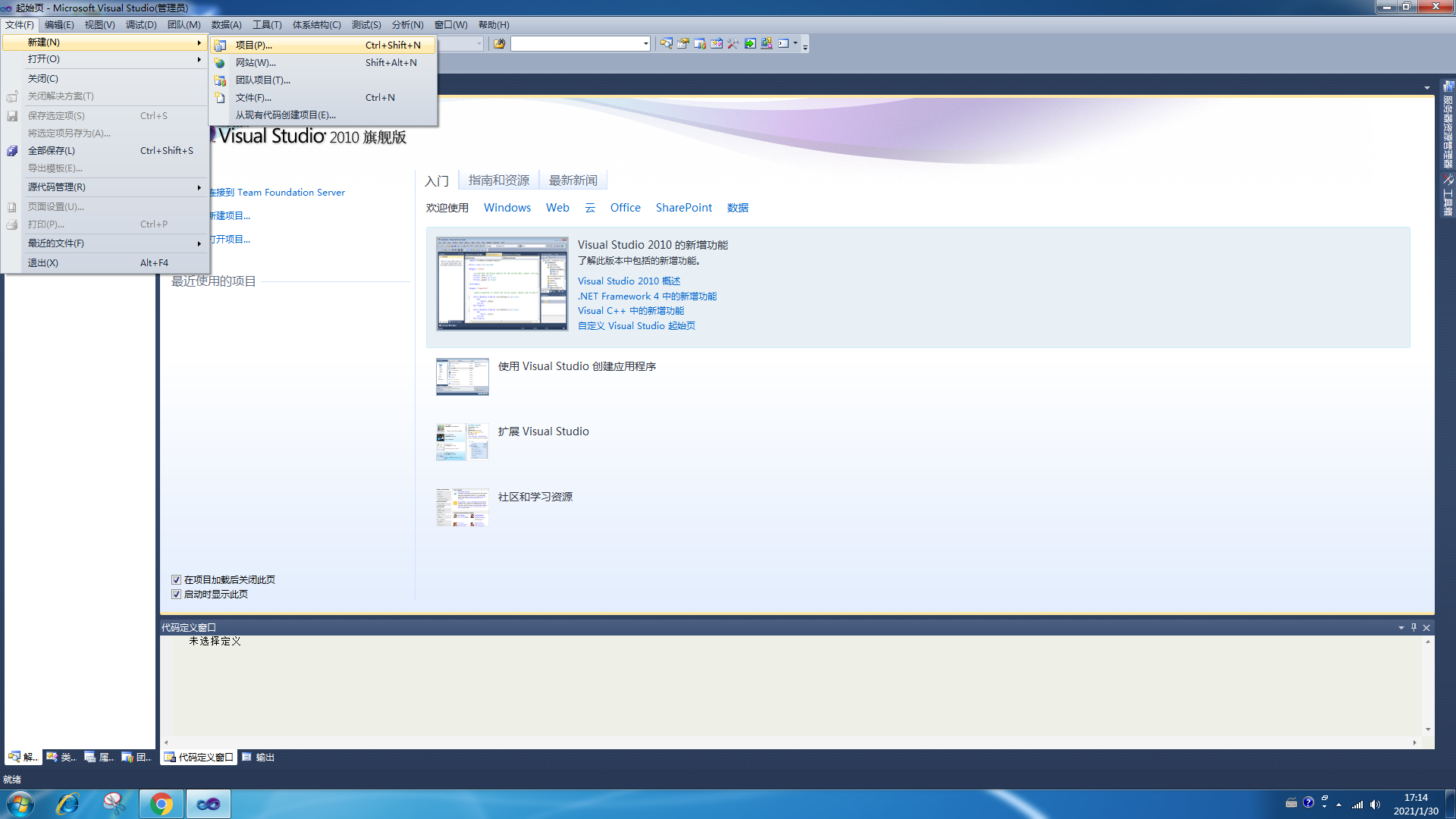Click 自定义 Visual Studio 起始页 link
Image resolution: width=1456 pixels, height=819 pixels.
[636, 326]
